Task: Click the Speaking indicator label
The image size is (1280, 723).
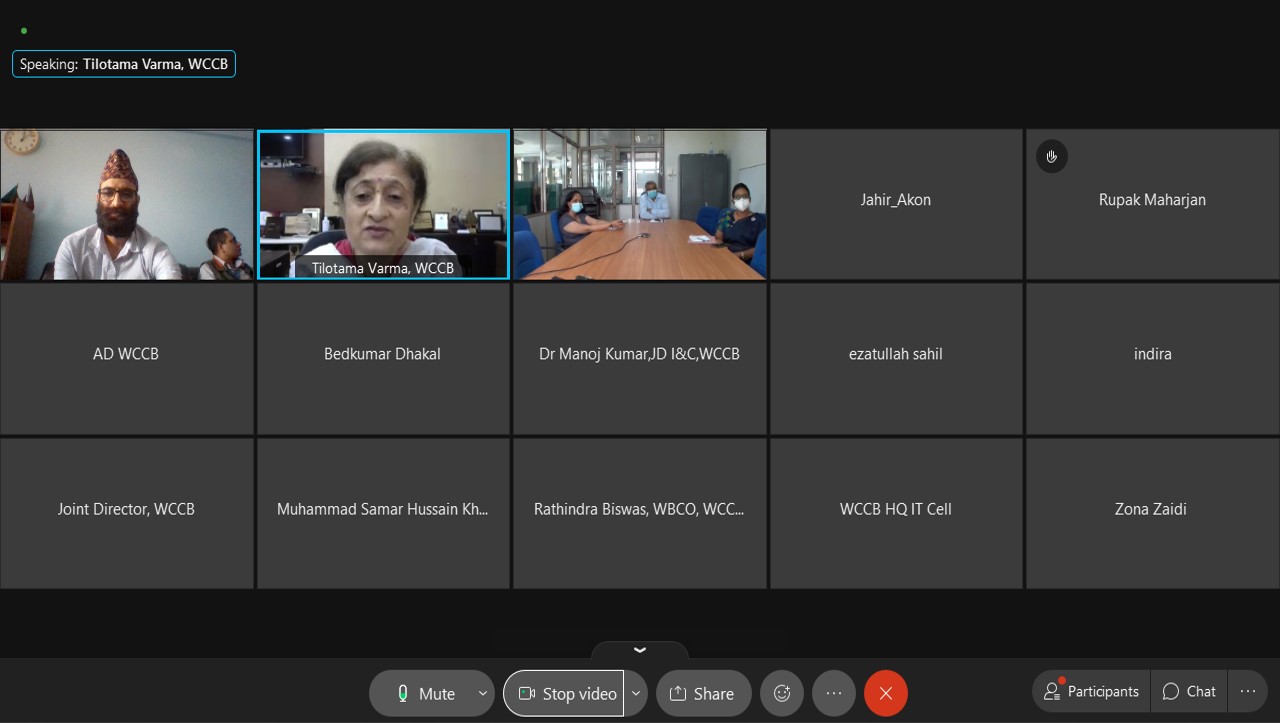Action: coord(124,64)
